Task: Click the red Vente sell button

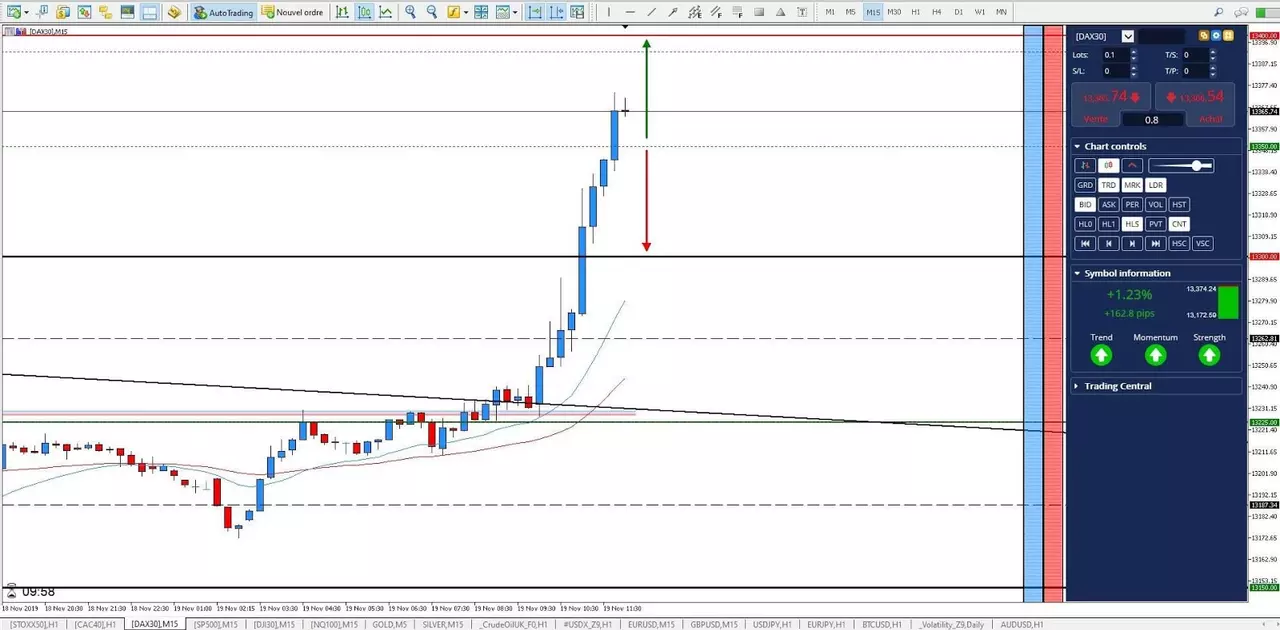Action: 1110,104
